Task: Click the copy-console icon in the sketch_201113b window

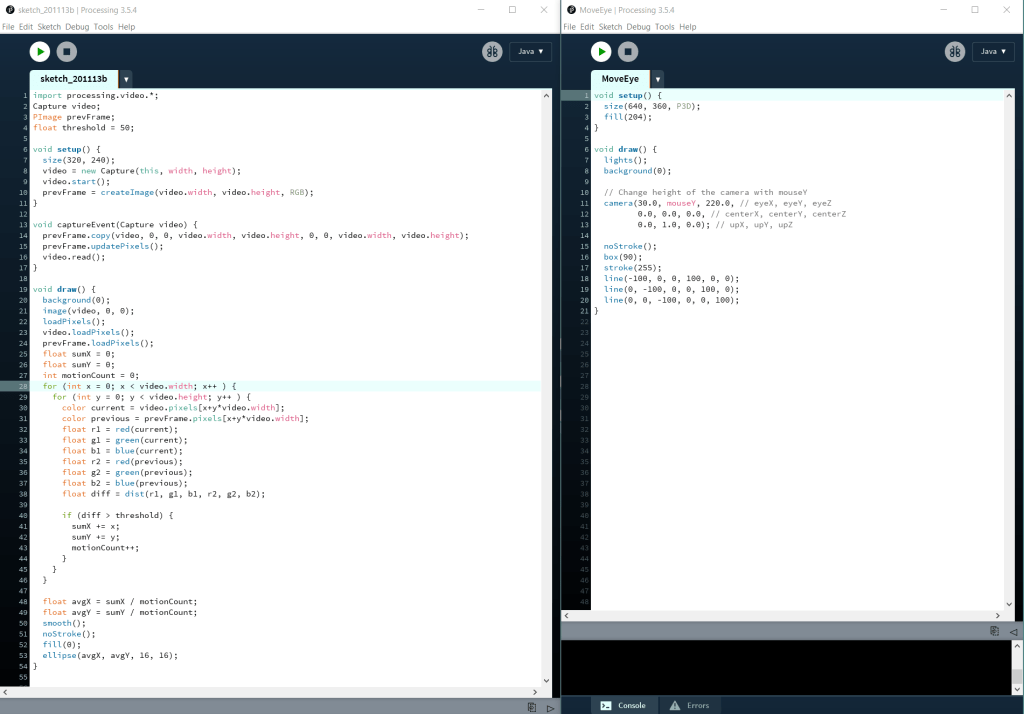Action: pos(532,707)
